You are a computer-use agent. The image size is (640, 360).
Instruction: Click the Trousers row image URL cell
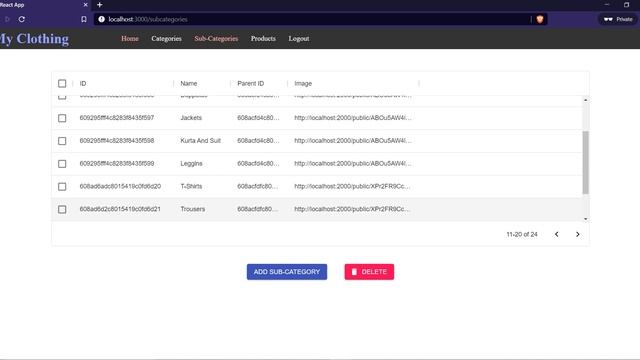click(353, 209)
